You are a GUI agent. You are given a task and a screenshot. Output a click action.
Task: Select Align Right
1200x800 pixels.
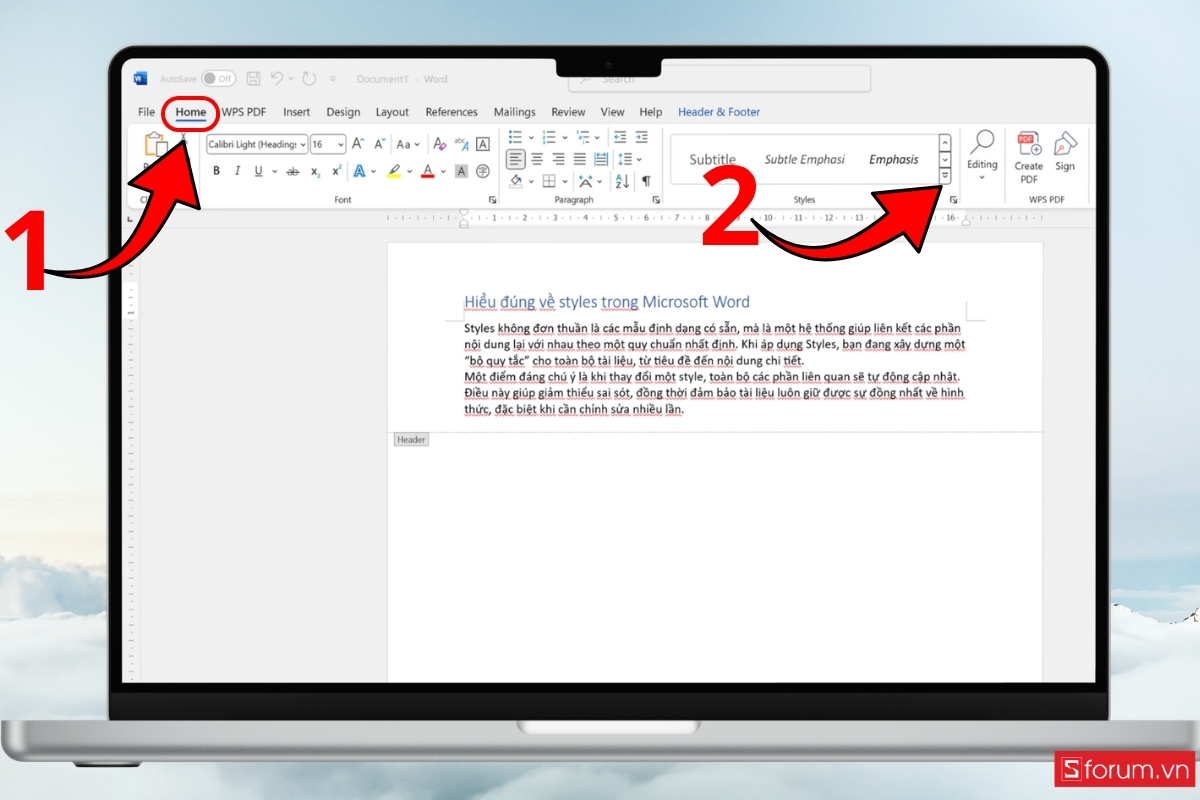558,159
